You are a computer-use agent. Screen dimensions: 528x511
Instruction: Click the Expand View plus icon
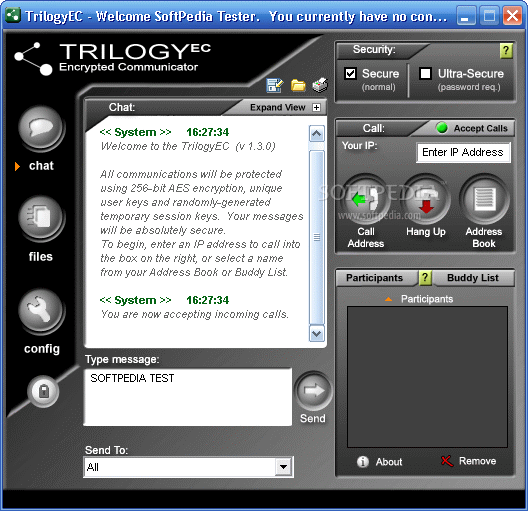[316, 107]
